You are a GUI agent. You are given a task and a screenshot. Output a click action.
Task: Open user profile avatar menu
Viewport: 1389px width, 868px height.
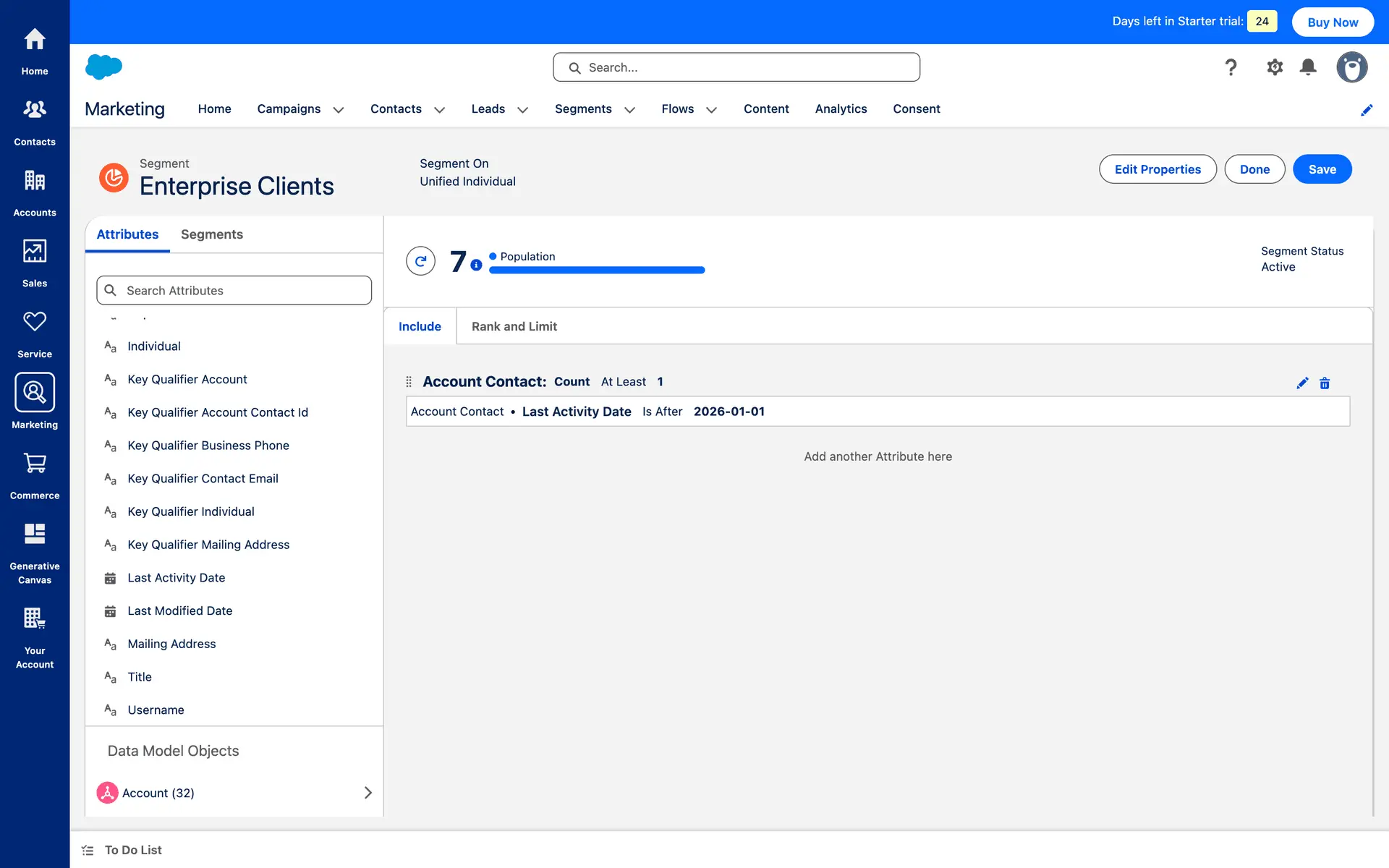coord(1351,67)
